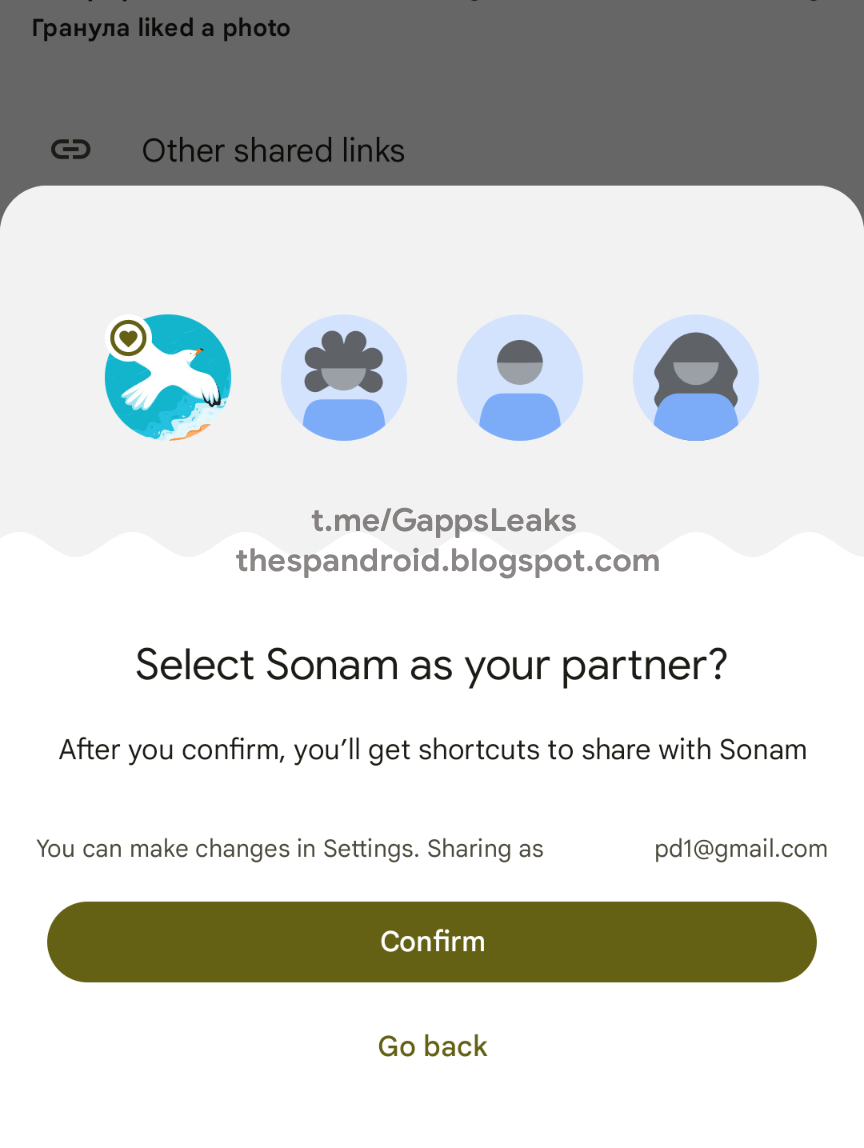Tap the word Settings in the note
Viewport: 864px width, 1148px height.
click(371, 848)
